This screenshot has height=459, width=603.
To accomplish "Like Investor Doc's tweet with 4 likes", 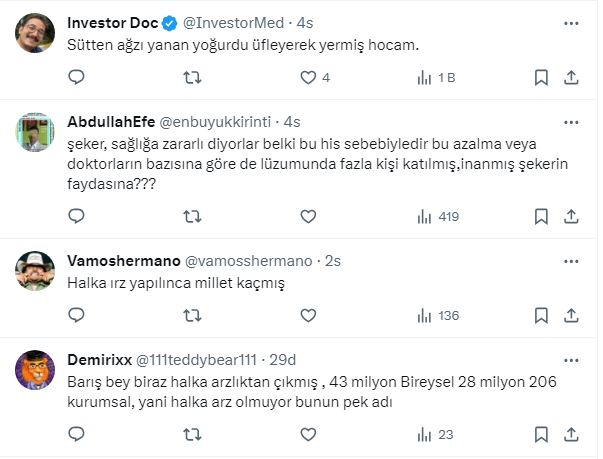I will [308, 77].
